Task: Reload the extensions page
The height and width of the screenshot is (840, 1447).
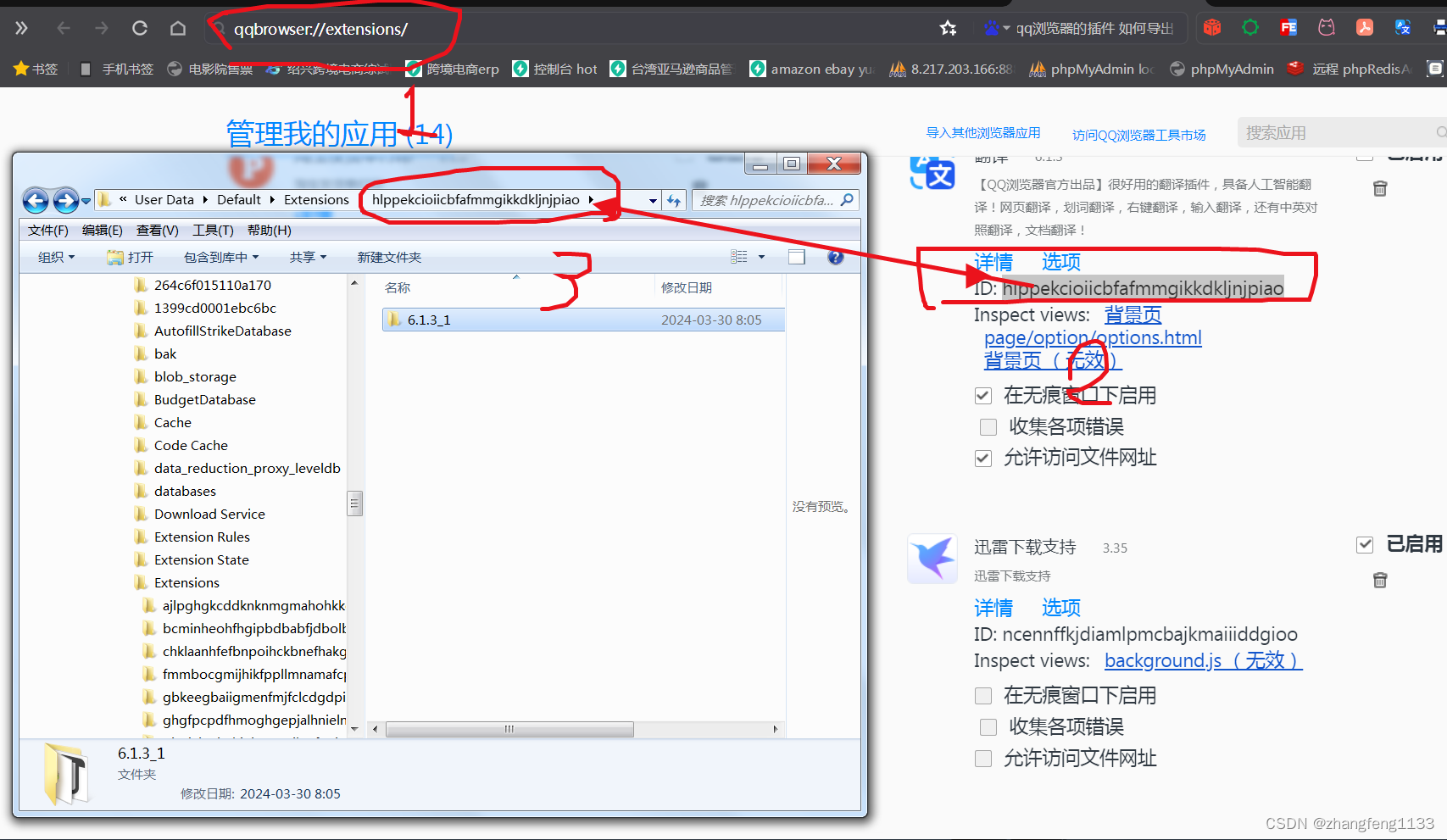Action: pos(140,29)
